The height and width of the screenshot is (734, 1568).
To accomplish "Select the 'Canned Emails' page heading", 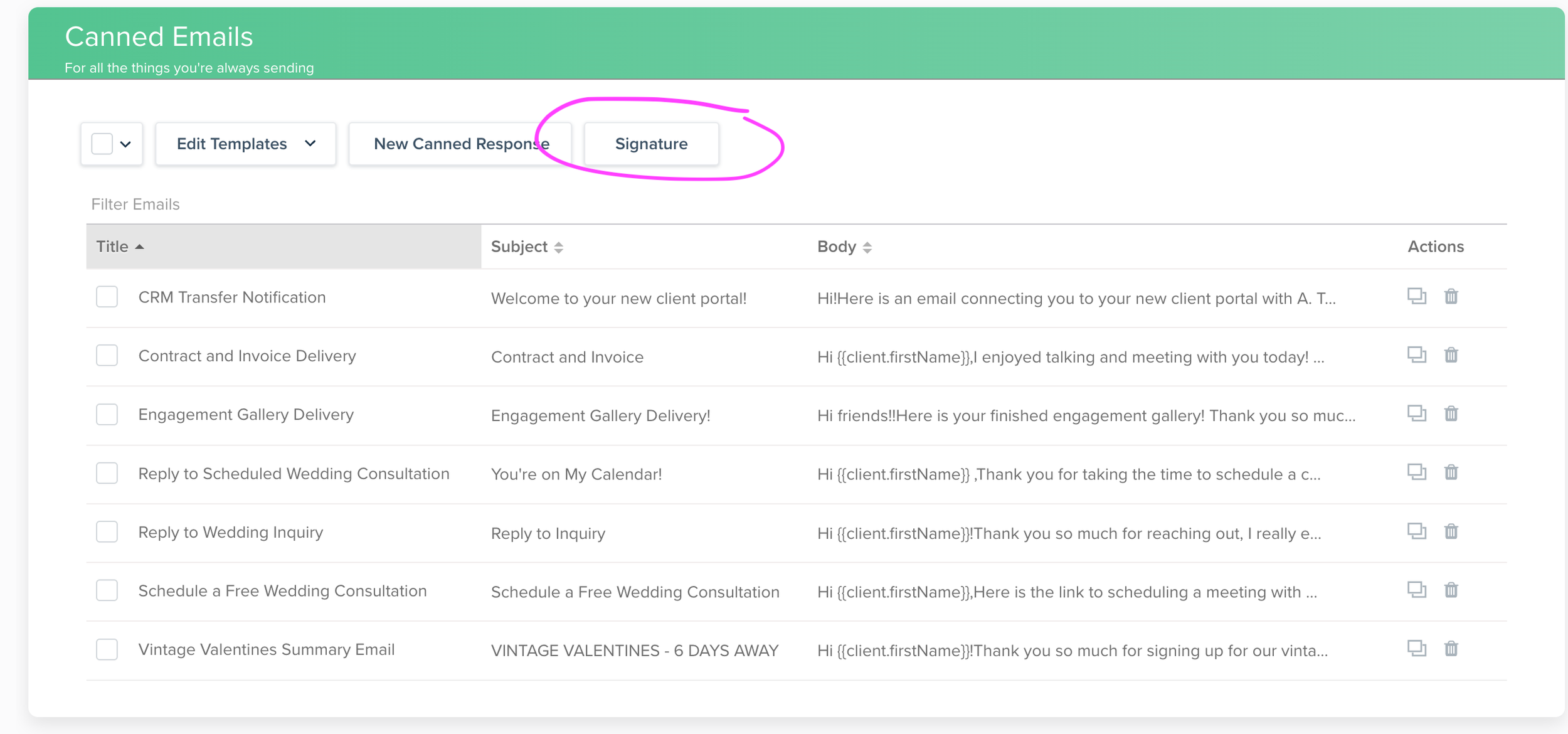I will 159,36.
